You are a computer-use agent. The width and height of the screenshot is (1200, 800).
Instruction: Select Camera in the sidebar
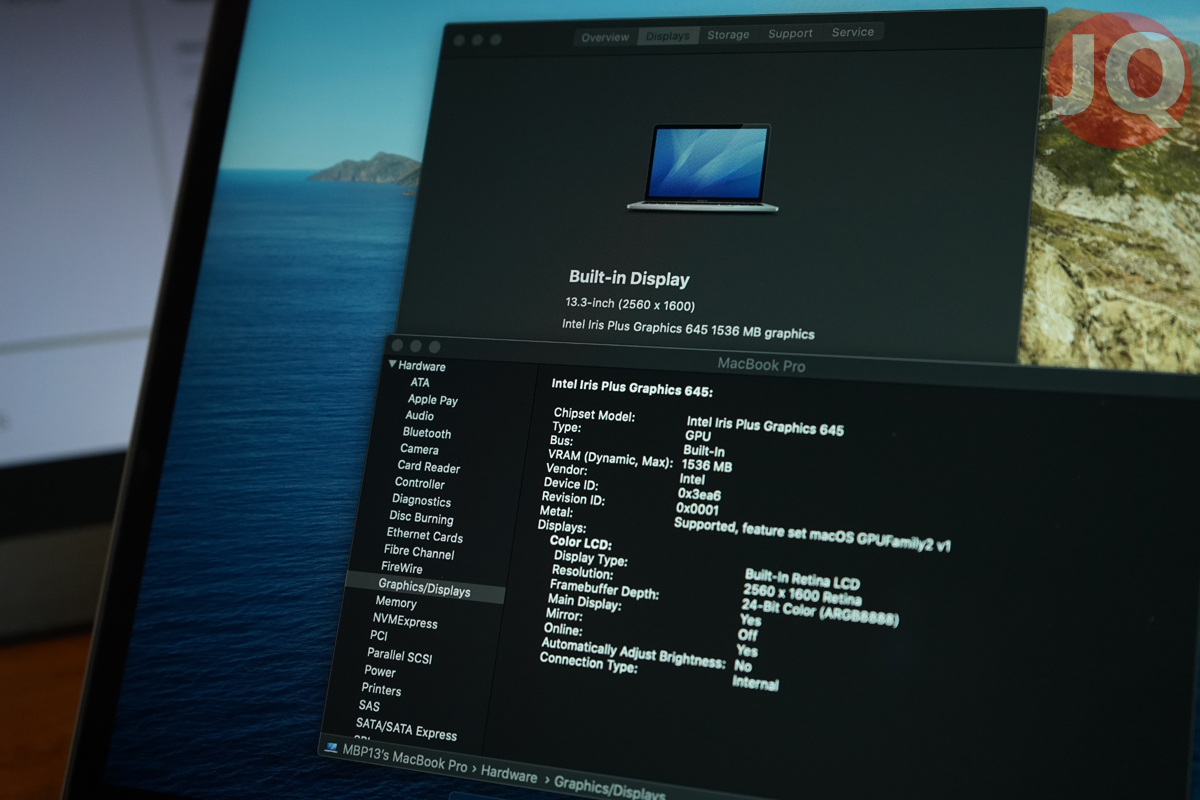[419, 449]
